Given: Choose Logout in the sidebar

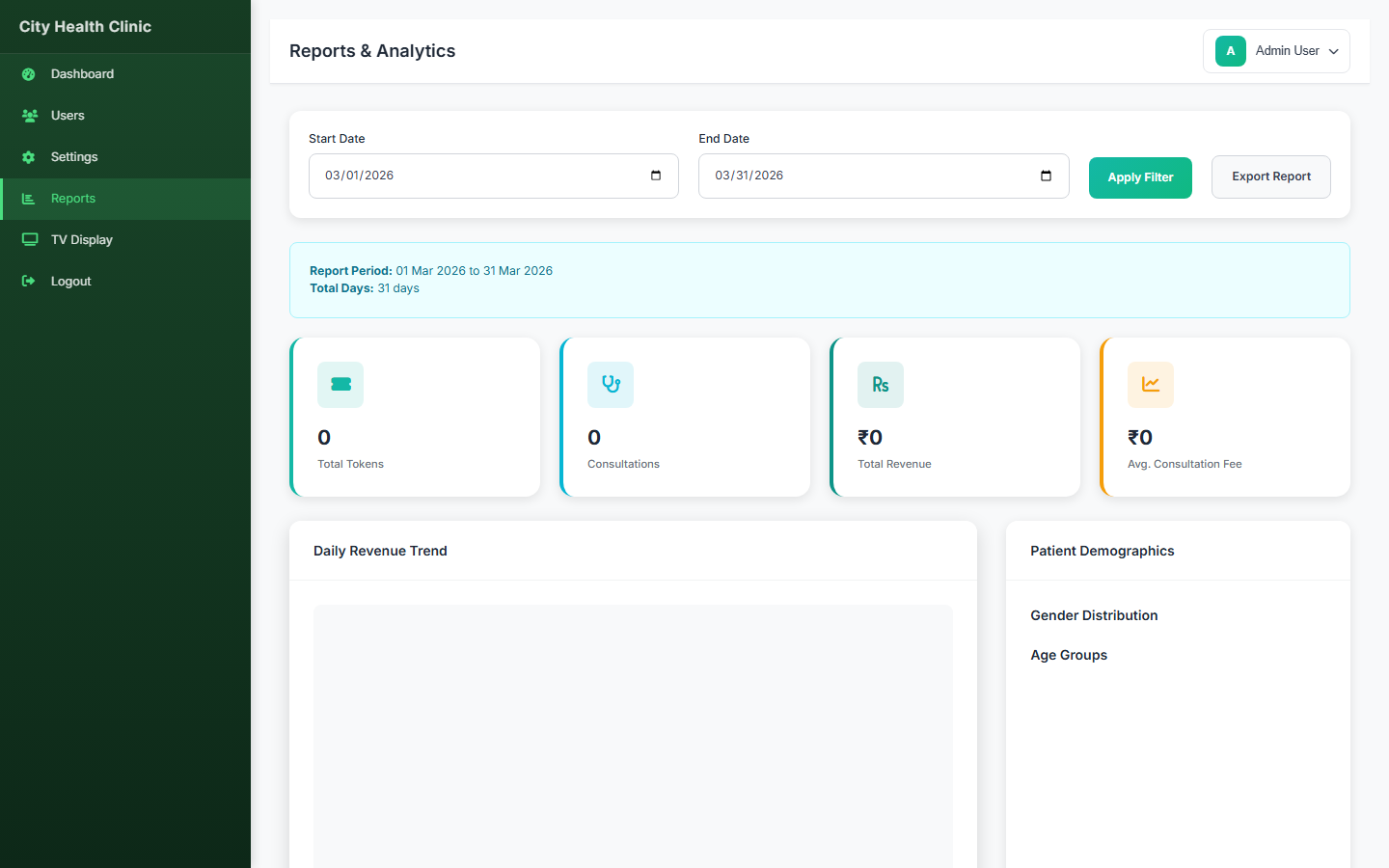Looking at the screenshot, I should click(125, 282).
